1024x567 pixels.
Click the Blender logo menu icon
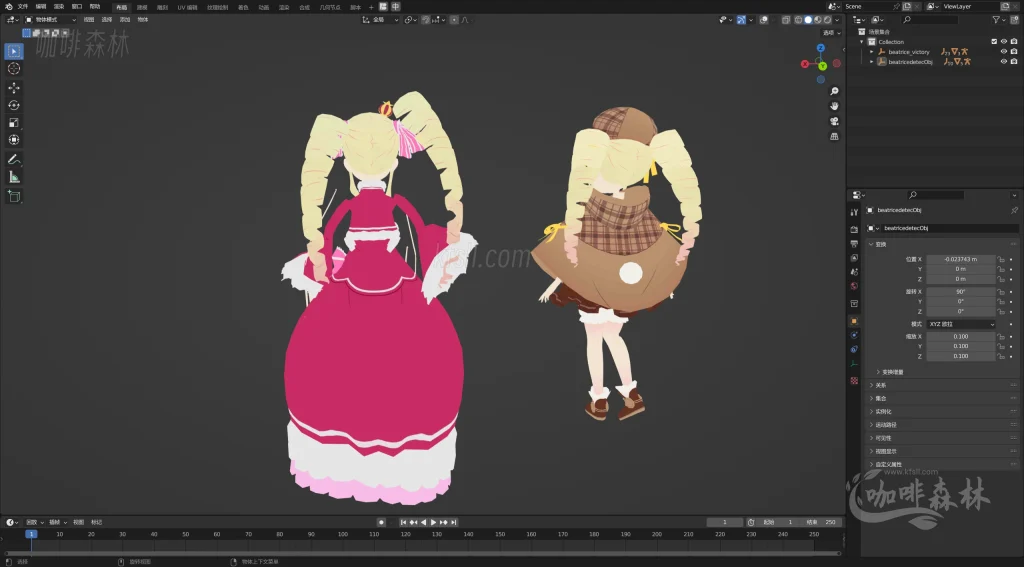coord(8,7)
